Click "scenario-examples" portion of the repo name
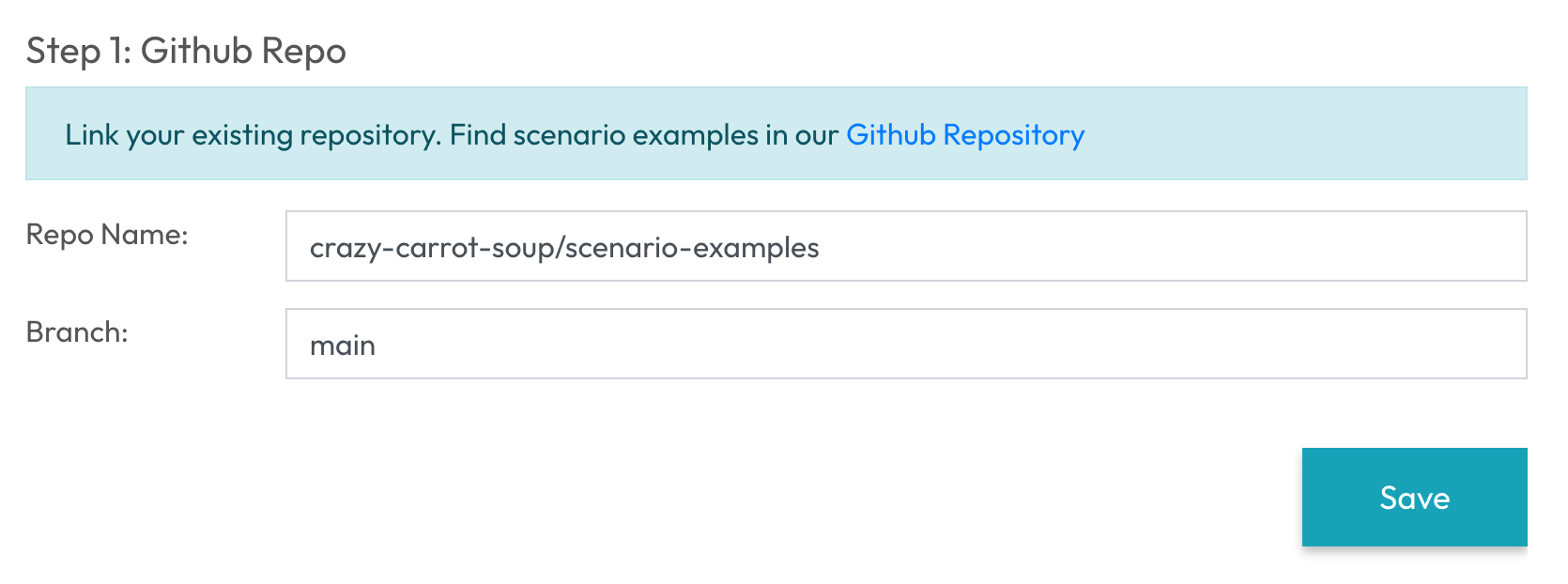 [x=692, y=248]
